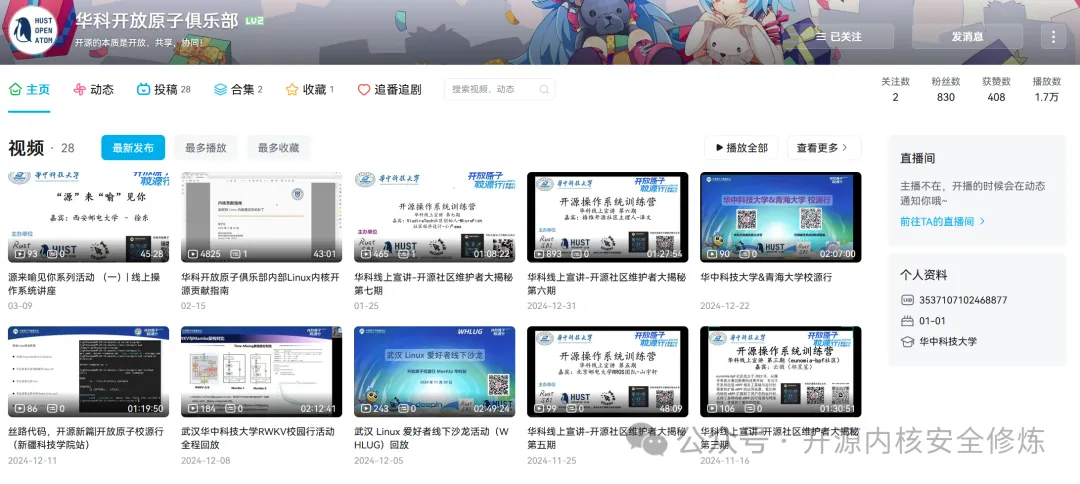
Task: Open the three-dot more options menu
Action: click(1053, 36)
